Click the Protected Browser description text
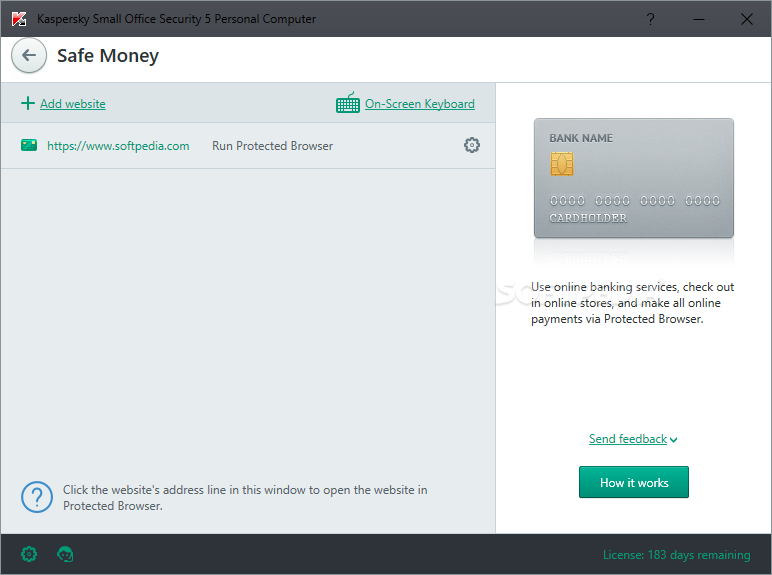Viewport: 772px width, 575px height. pyautogui.click(x=632, y=303)
